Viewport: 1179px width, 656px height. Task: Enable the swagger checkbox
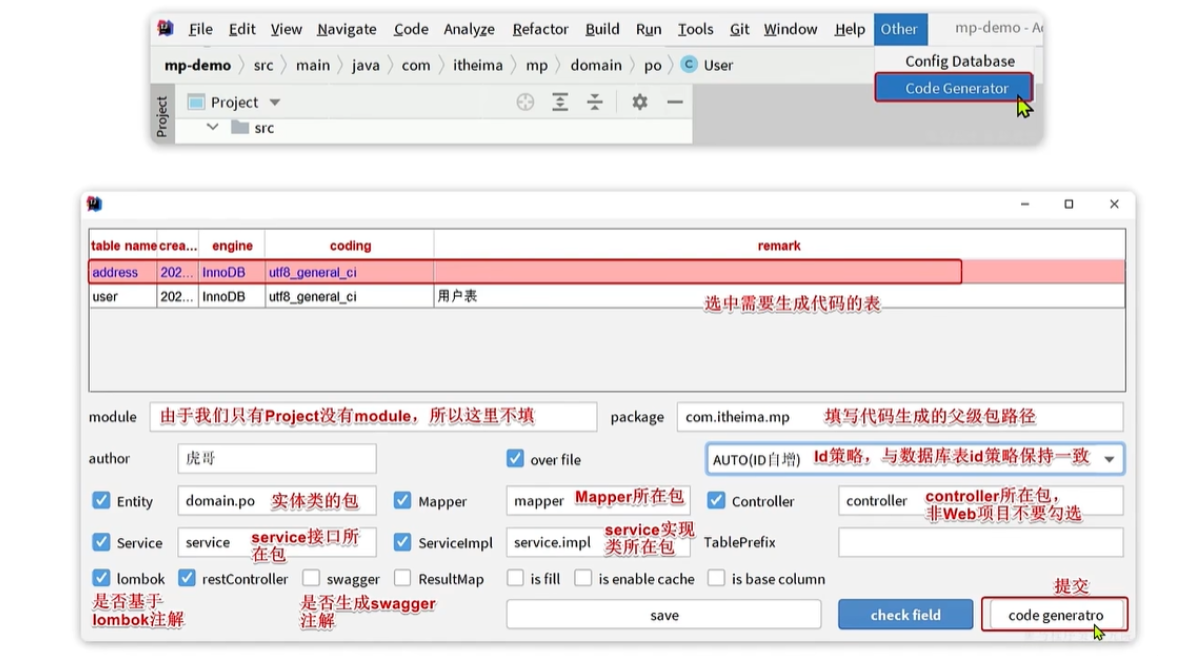pyautogui.click(x=311, y=578)
